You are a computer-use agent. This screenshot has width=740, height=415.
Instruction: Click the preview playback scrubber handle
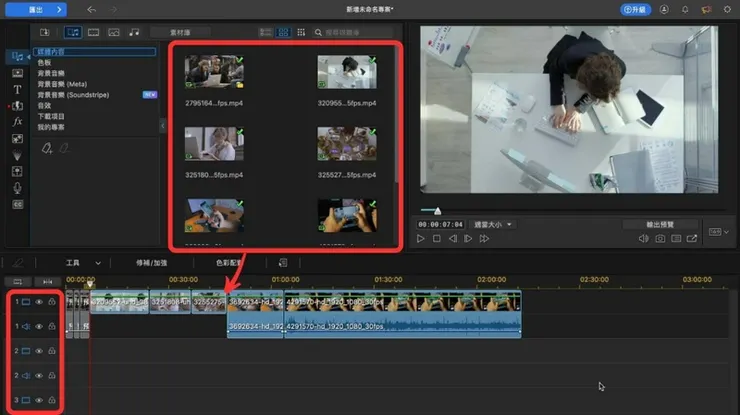[x=437, y=211]
